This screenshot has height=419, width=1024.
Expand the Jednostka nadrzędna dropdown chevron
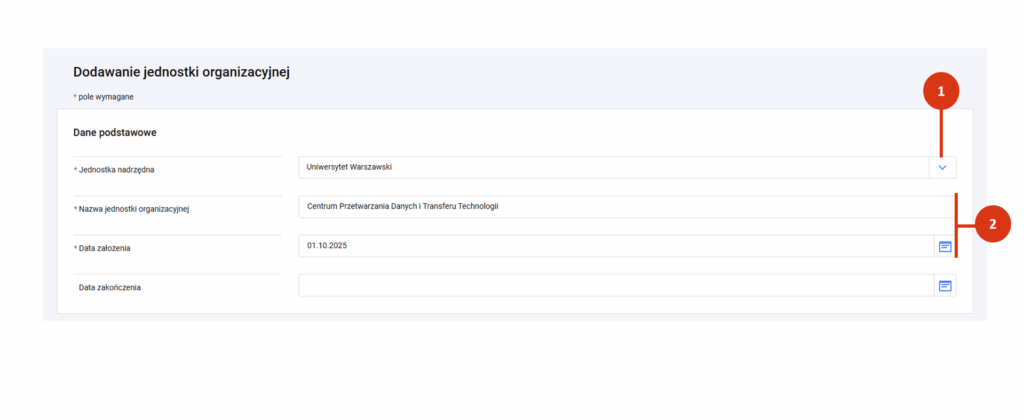(942, 168)
